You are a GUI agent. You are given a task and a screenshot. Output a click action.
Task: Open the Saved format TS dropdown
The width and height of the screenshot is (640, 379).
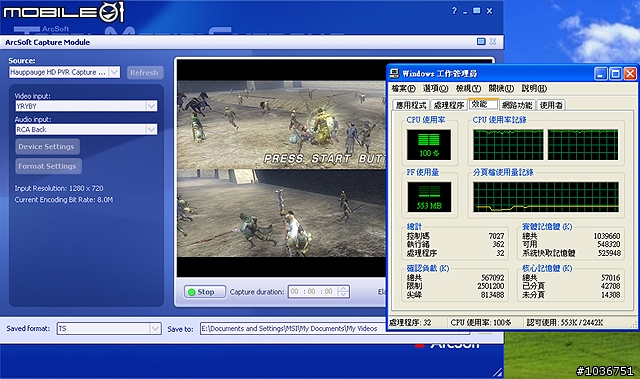[155, 328]
